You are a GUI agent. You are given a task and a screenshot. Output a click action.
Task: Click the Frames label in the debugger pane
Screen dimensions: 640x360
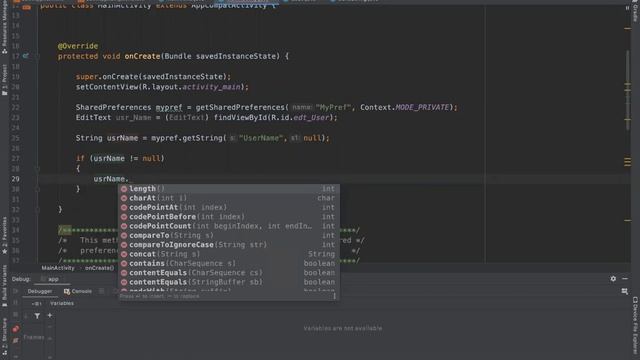tap(33, 337)
